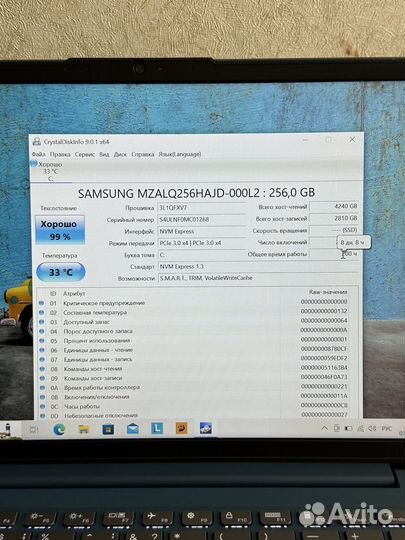Open File Explorer from the taskbar
The image size is (405, 540).
[x=84, y=429]
